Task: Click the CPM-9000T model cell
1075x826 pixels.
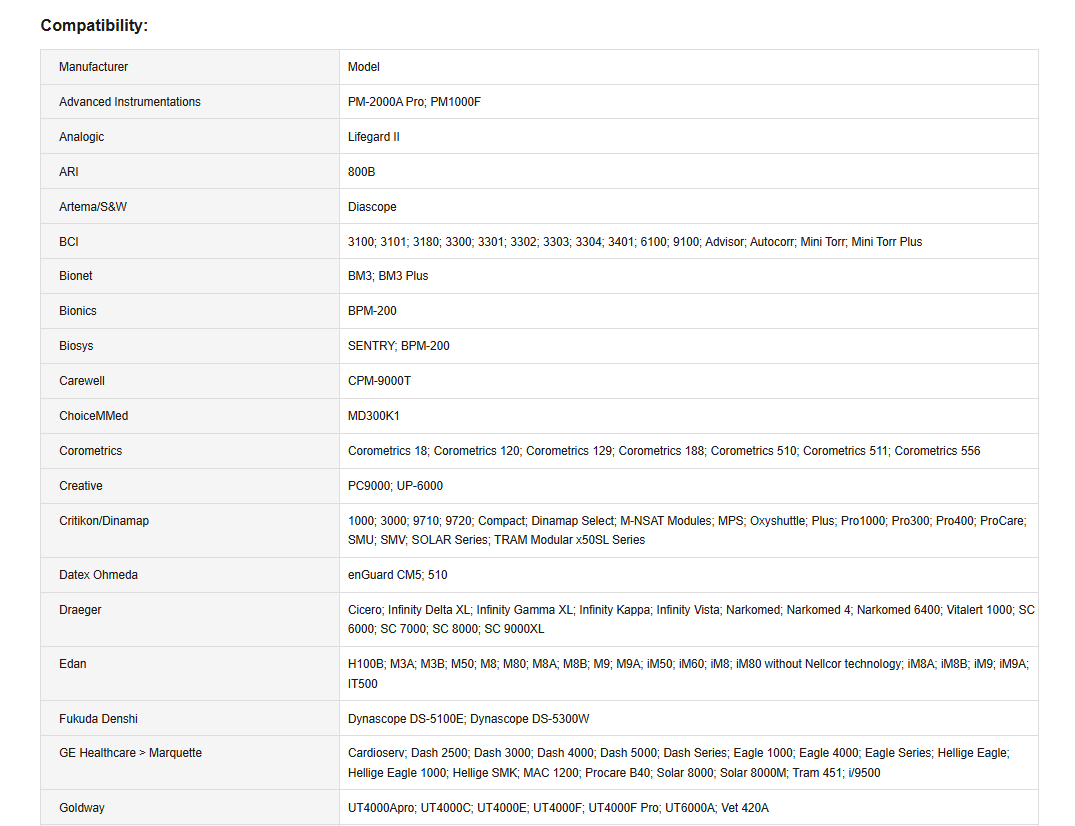Action: [x=379, y=381]
